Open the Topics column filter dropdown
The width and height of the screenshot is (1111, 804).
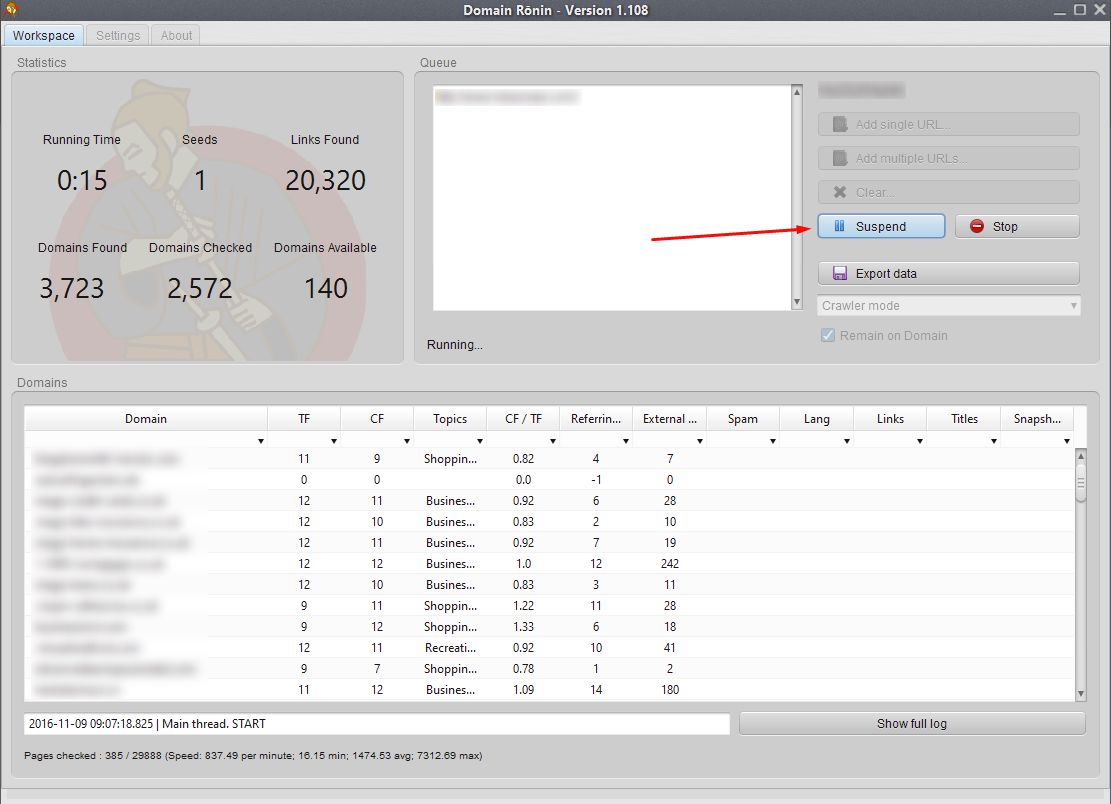pyautogui.click(x=480, y=441)
